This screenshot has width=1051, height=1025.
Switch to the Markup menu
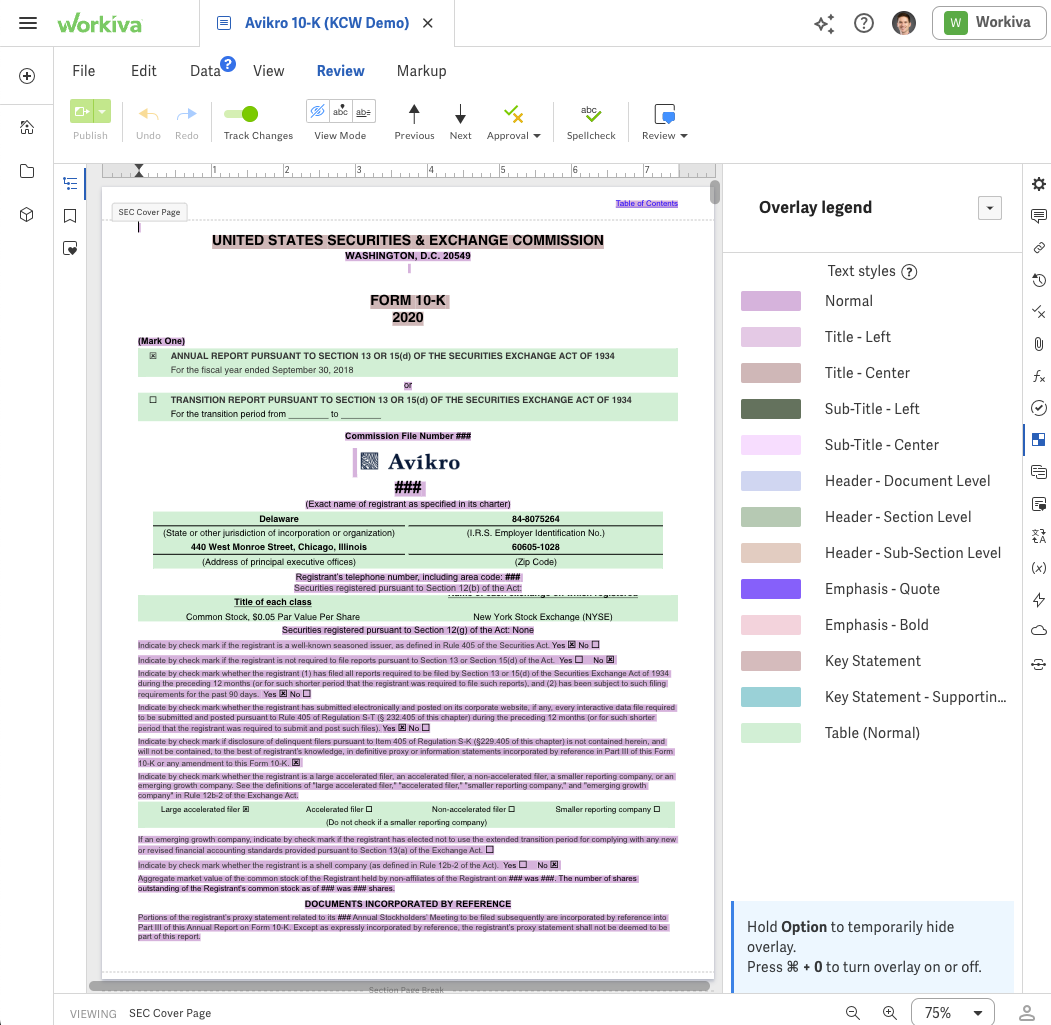pyautogui.click(x=422, y=71)
